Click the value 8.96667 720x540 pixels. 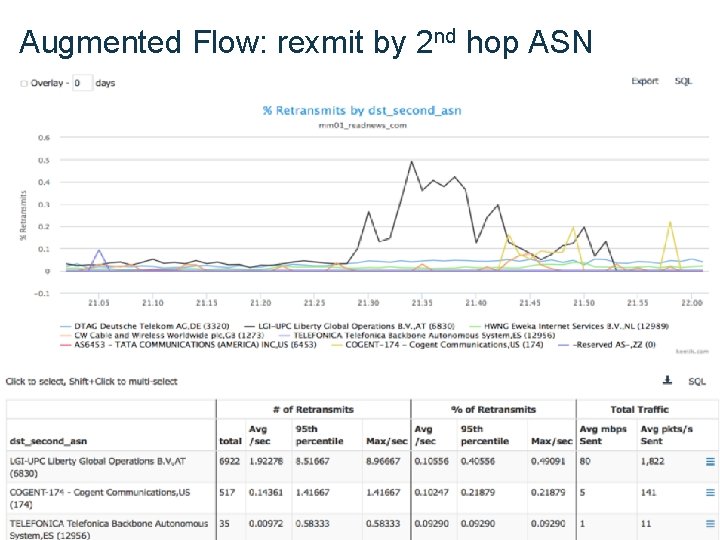383,461
